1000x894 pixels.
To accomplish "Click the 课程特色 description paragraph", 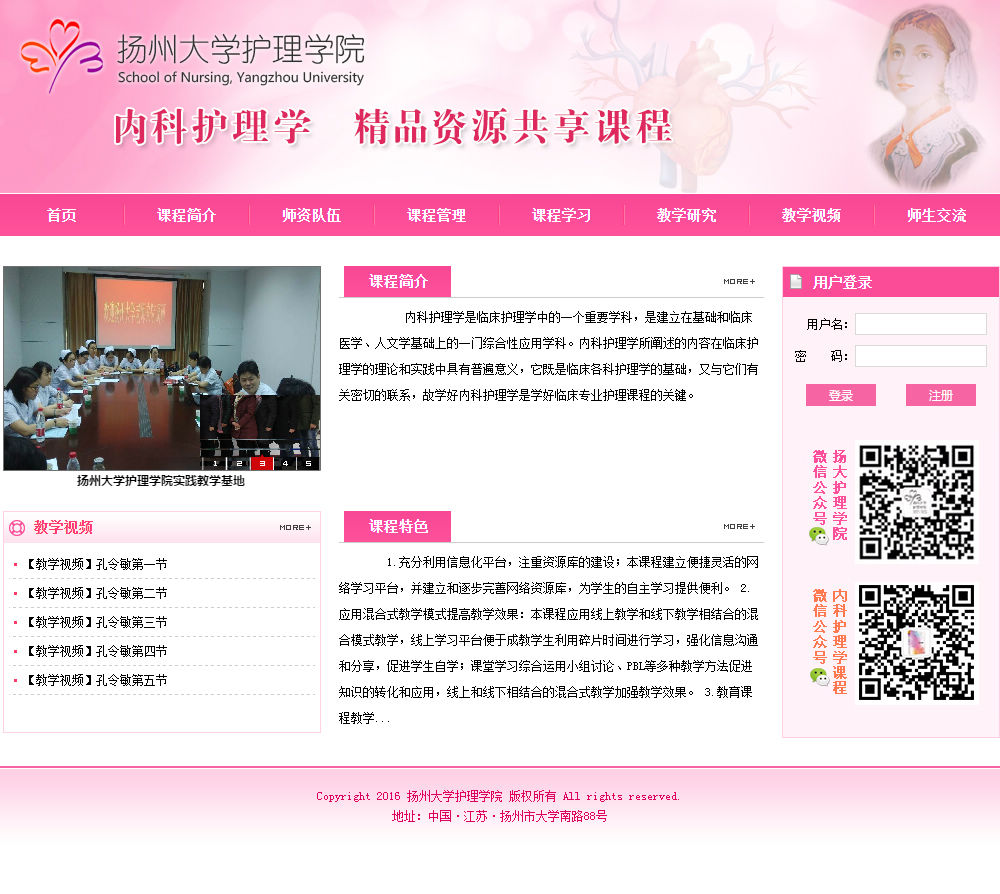I will 548,640.
